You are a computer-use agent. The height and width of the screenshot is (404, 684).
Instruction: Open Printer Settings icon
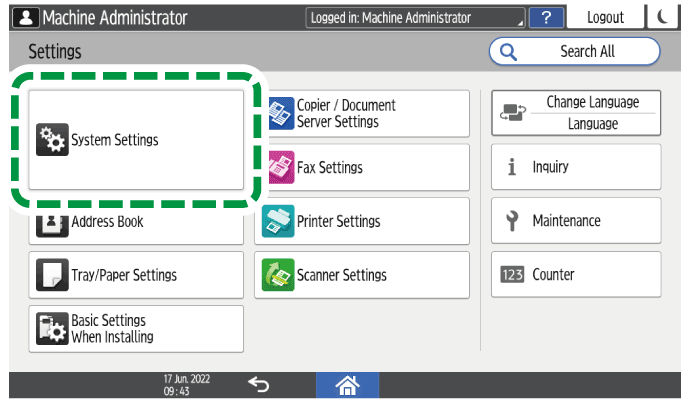281,221
